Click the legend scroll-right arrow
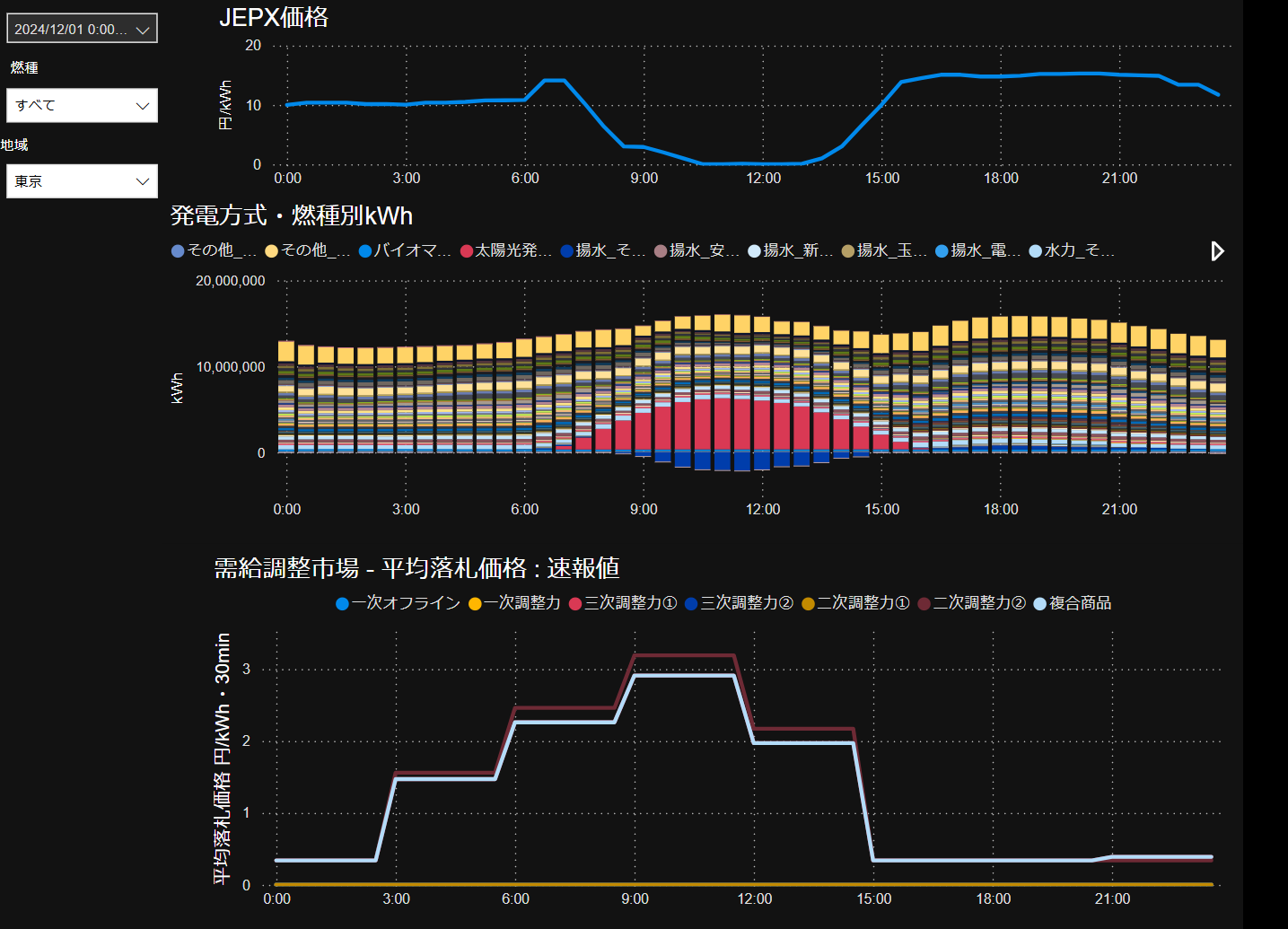This screenshot has height=929, width=1288. tap(1217, 251)
